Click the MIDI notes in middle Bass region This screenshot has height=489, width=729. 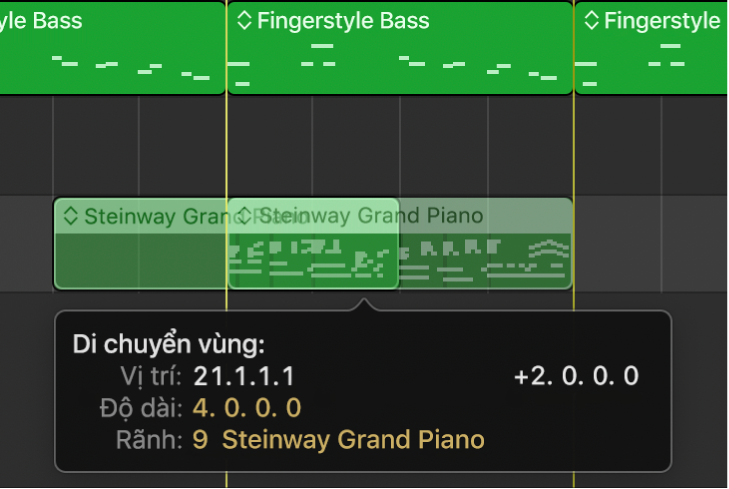click(x=400, y=65)
